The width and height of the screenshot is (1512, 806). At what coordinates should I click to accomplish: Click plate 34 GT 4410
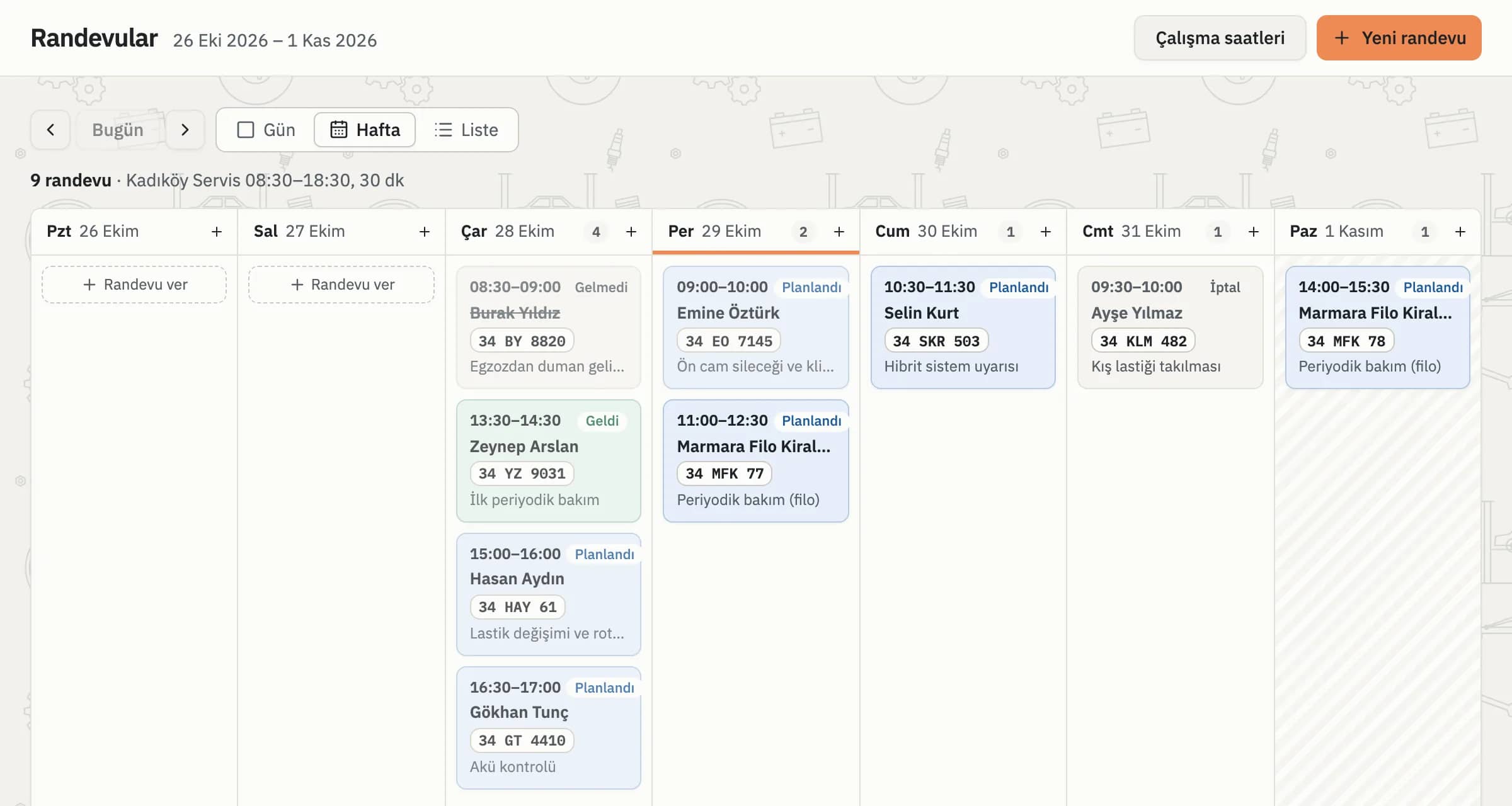click(522, 741)
